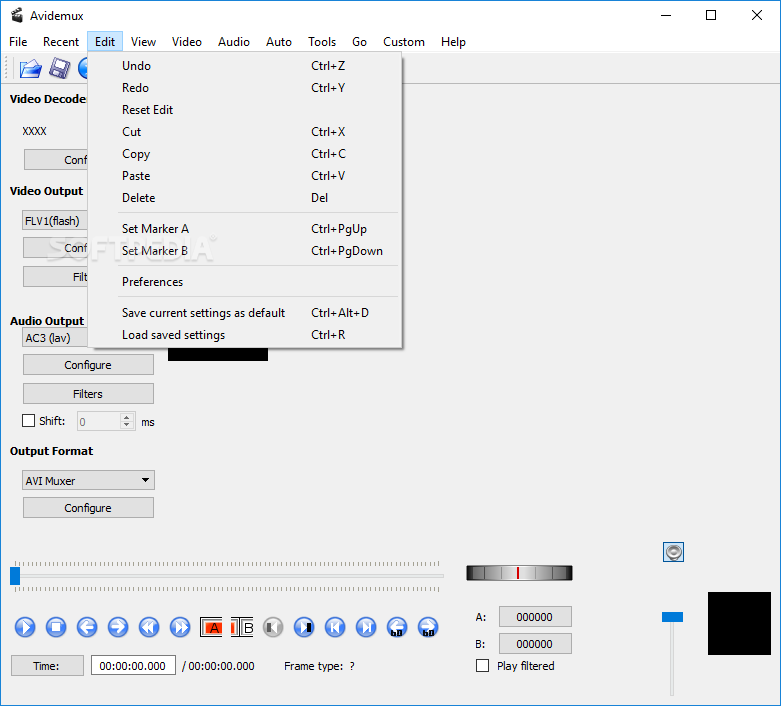Open the Video menu
781x706 pixels.
point(187,42)
